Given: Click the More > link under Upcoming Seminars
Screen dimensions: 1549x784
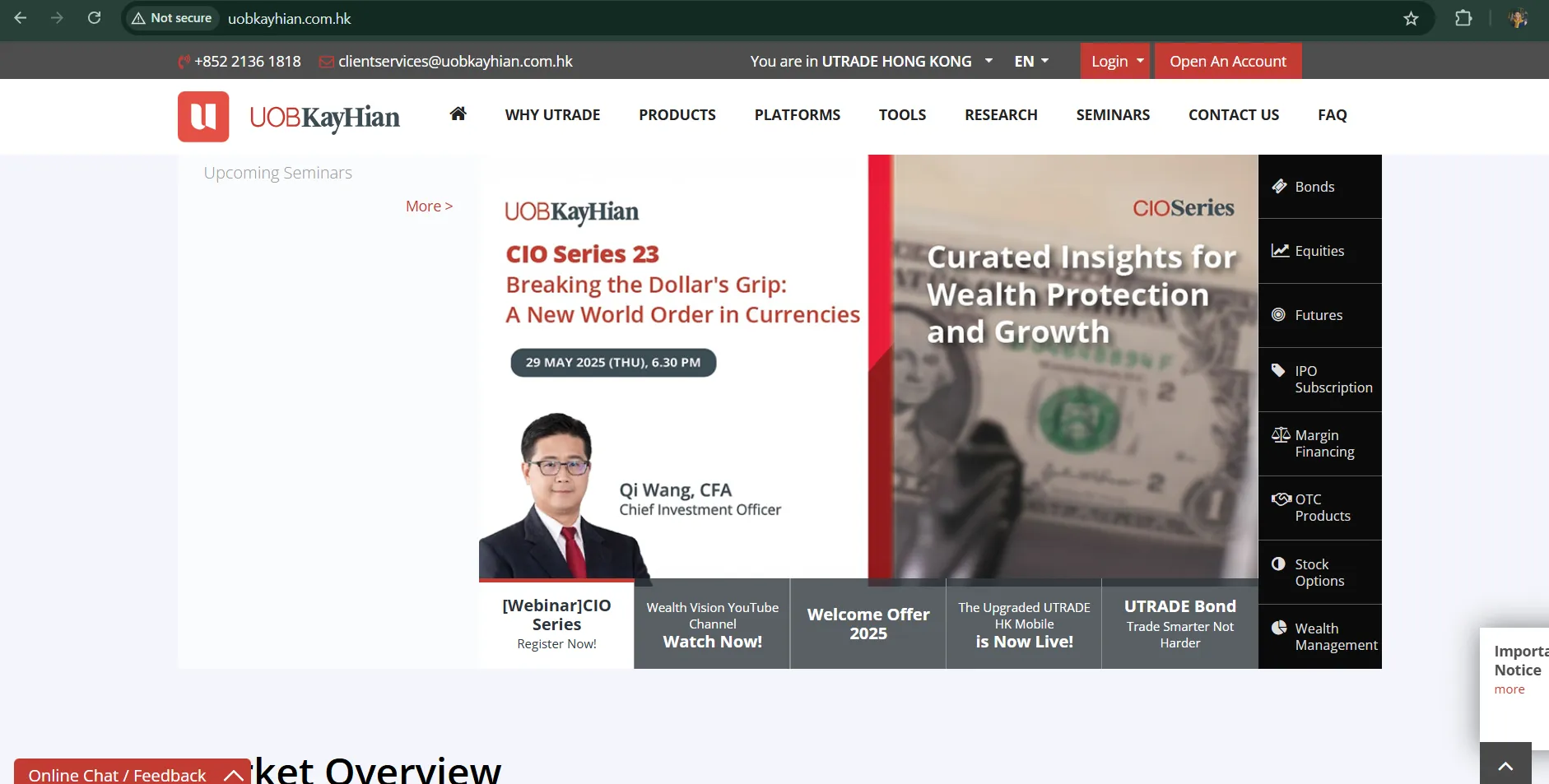Looking at the screenshot, I should click(429, 206).
